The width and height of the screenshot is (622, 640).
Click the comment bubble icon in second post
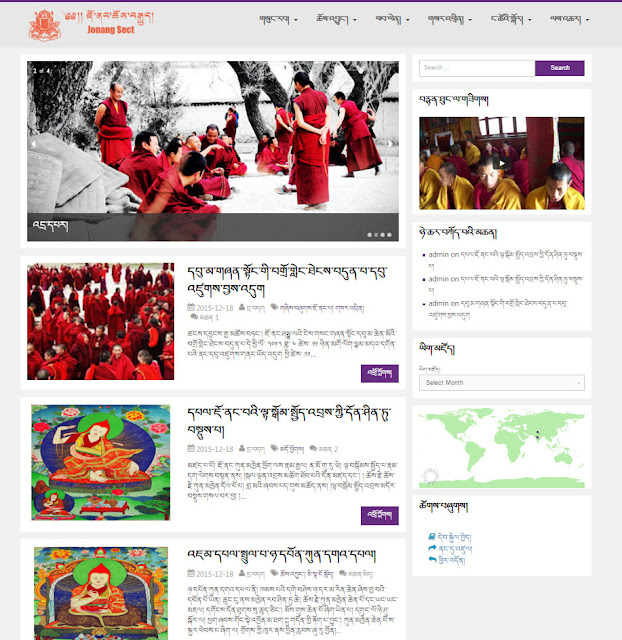point(313,449)
